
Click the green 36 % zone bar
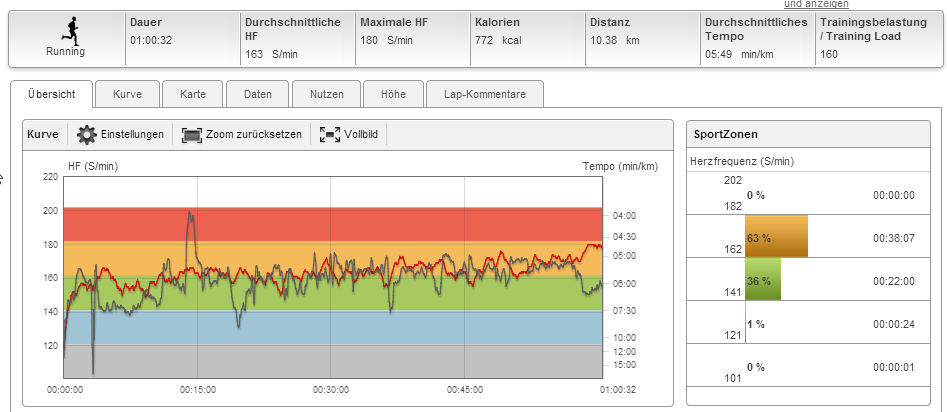click(x=763, y=280)
